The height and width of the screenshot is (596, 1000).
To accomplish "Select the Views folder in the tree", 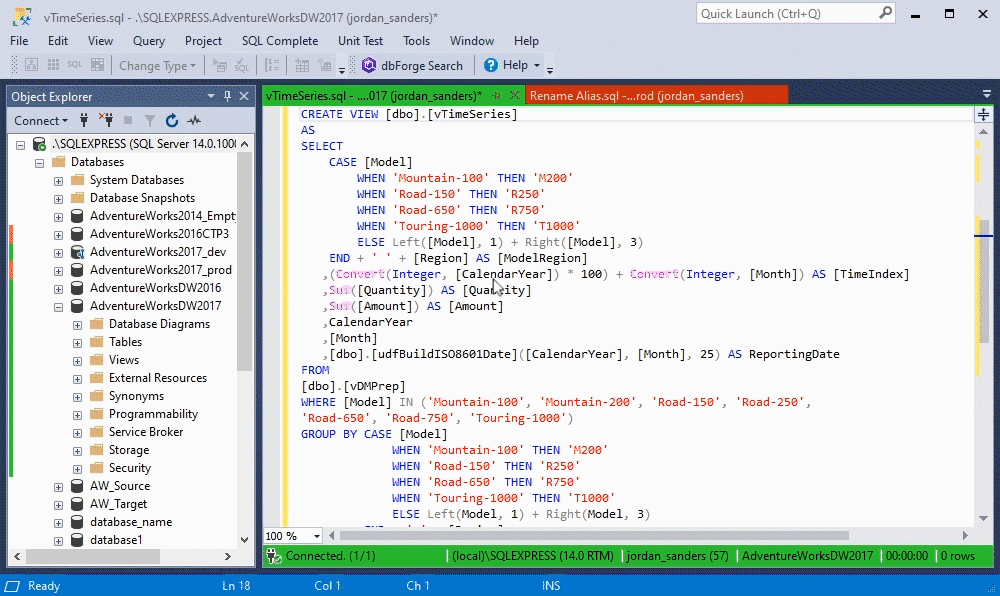I will coord(124,360).
